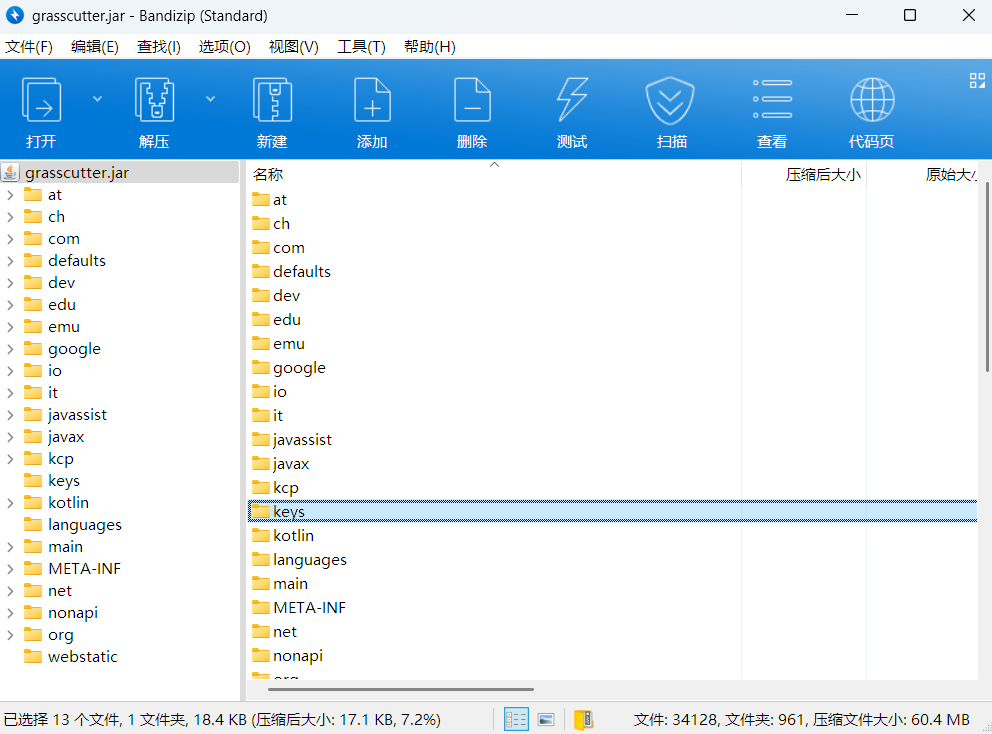Select 'keys' folder in file list
992x734 pixels.
pyautogui.click(x=612, y=511)
